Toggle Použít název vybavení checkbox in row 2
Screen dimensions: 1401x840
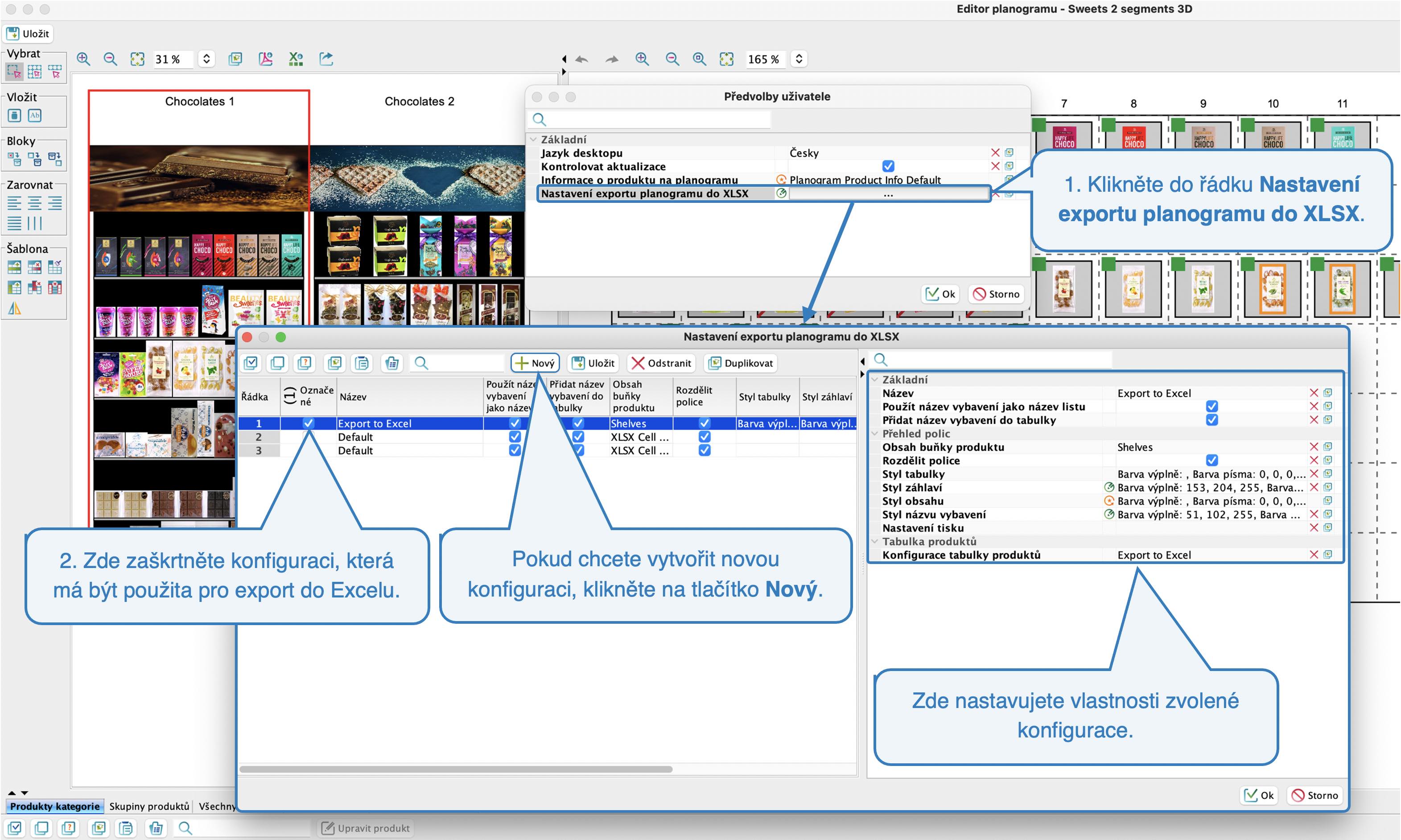[x=515, y=437]
